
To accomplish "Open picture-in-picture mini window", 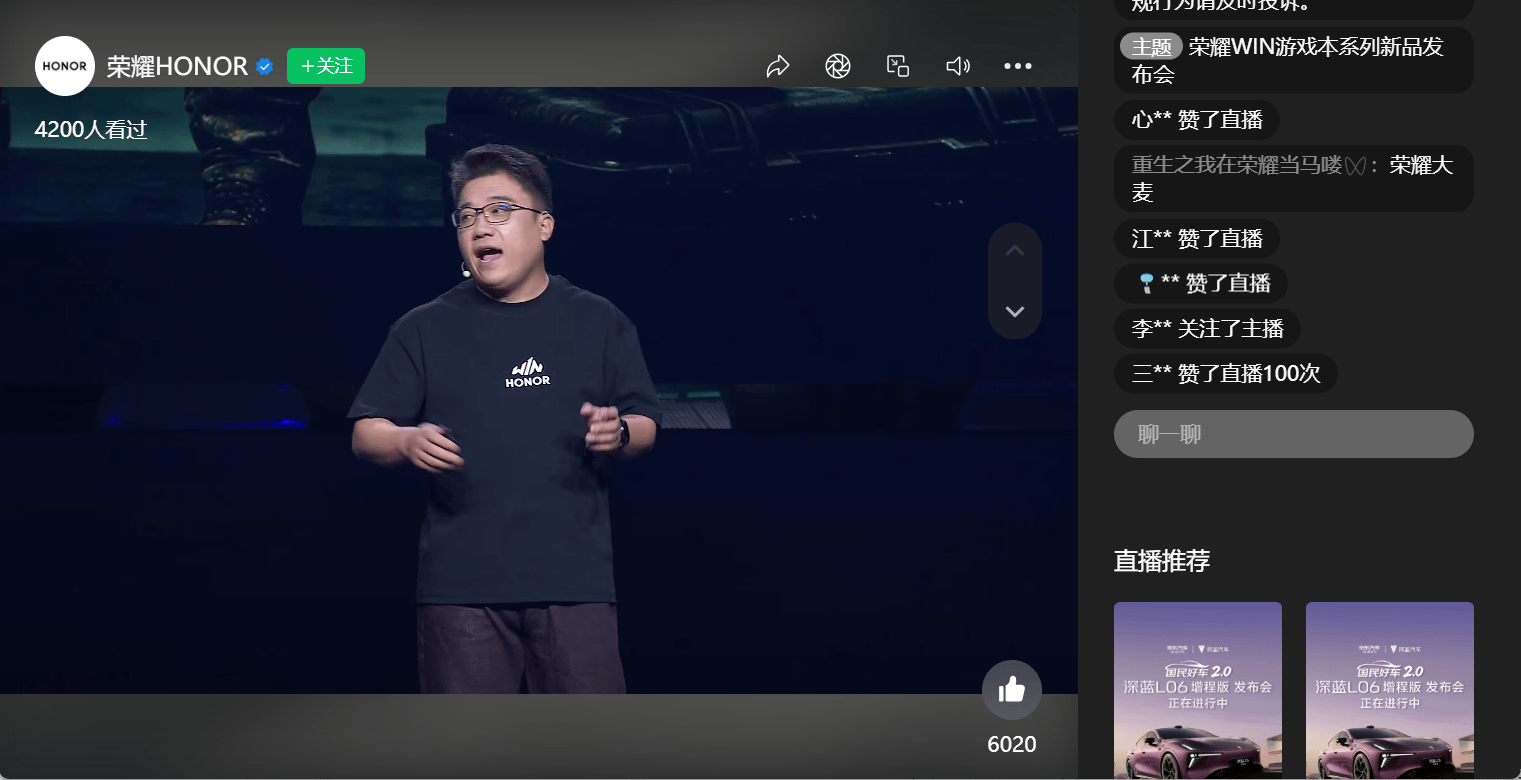I will coord(898,66).
